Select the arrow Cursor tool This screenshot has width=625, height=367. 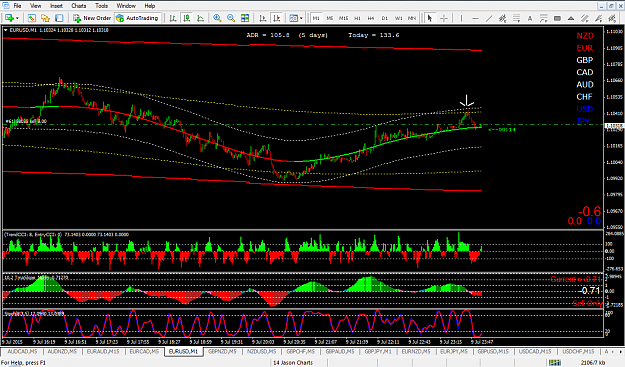pos(429,18)
